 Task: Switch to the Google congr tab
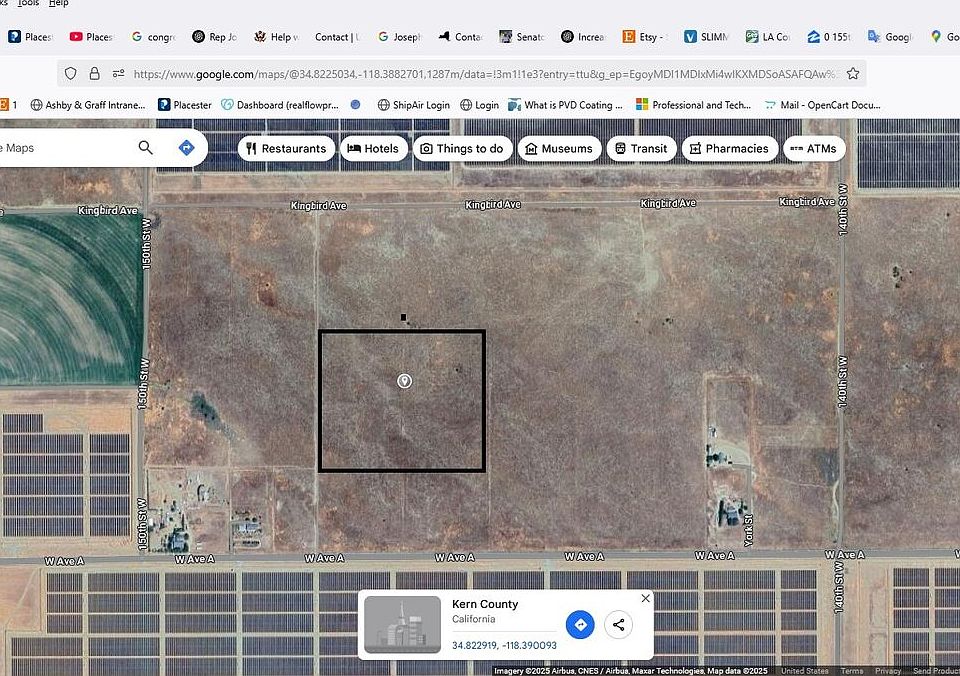(153, 37)
